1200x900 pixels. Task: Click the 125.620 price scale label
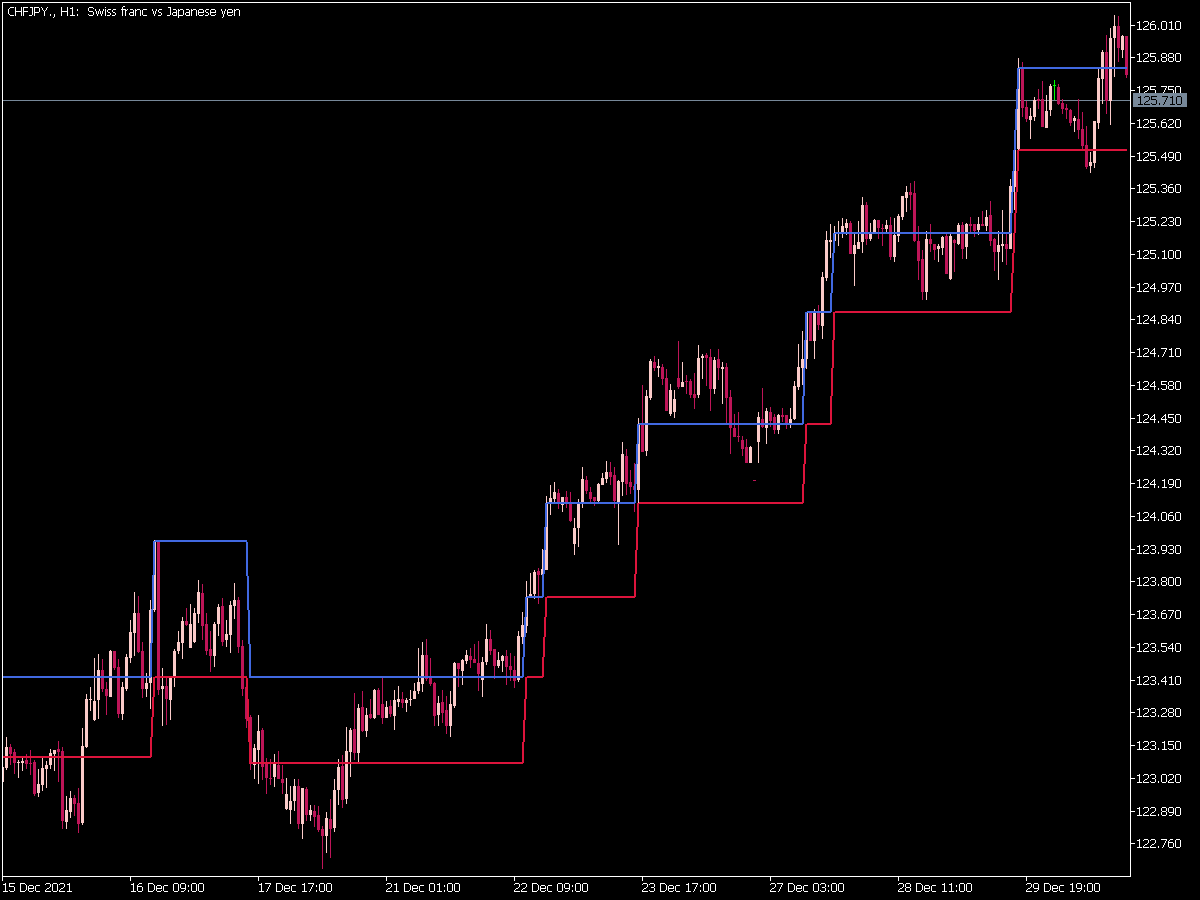1160,123
